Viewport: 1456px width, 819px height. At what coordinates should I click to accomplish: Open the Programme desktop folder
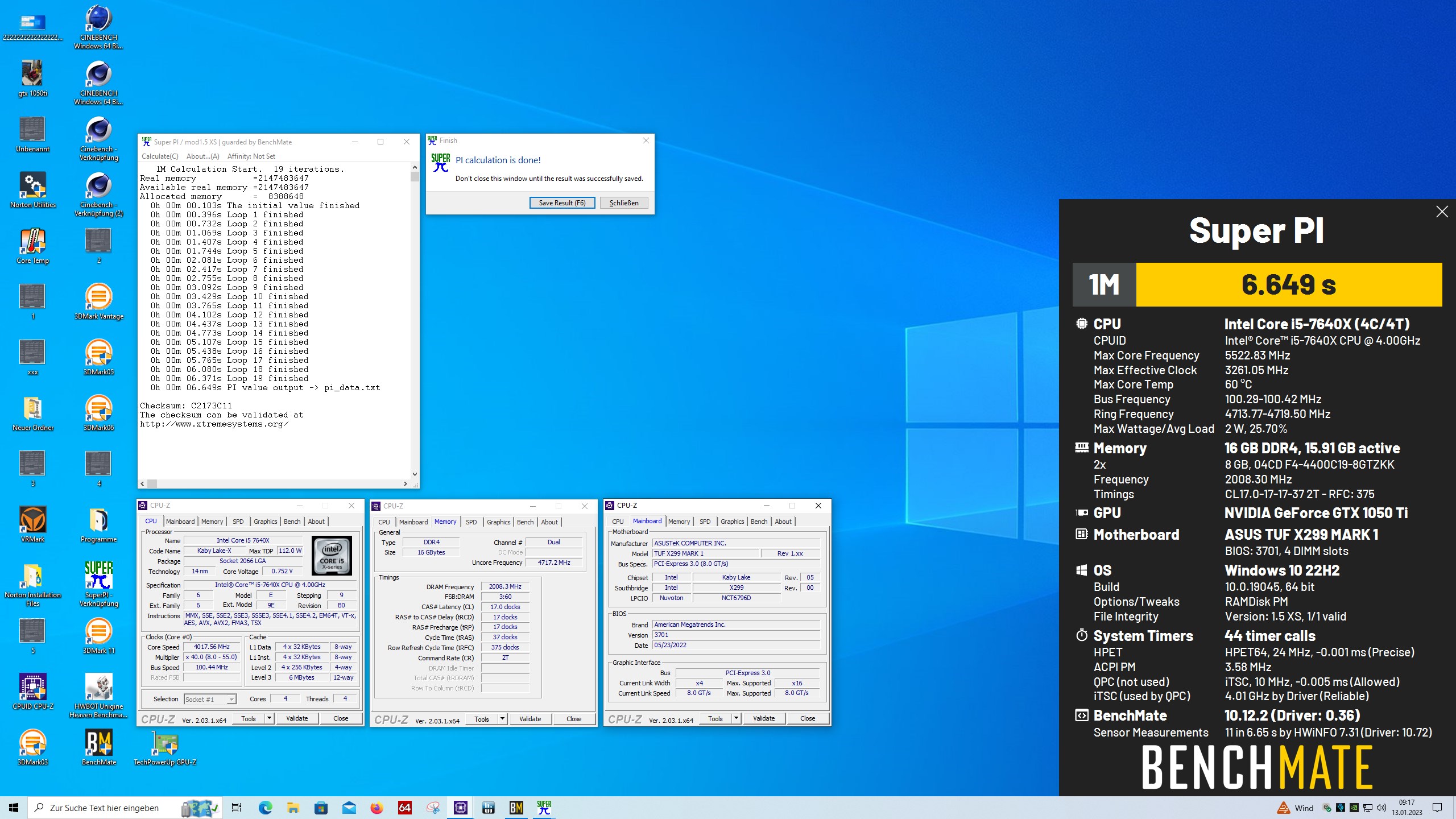99,524
